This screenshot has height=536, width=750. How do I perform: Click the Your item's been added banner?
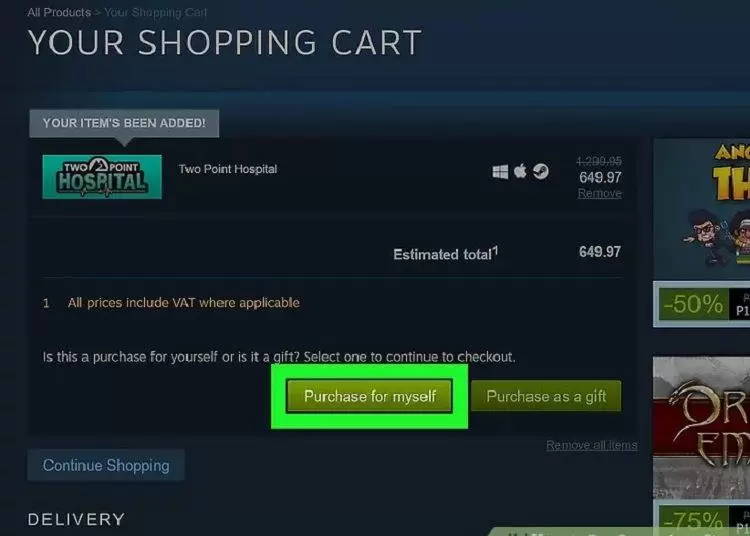[x=124, y=123]
